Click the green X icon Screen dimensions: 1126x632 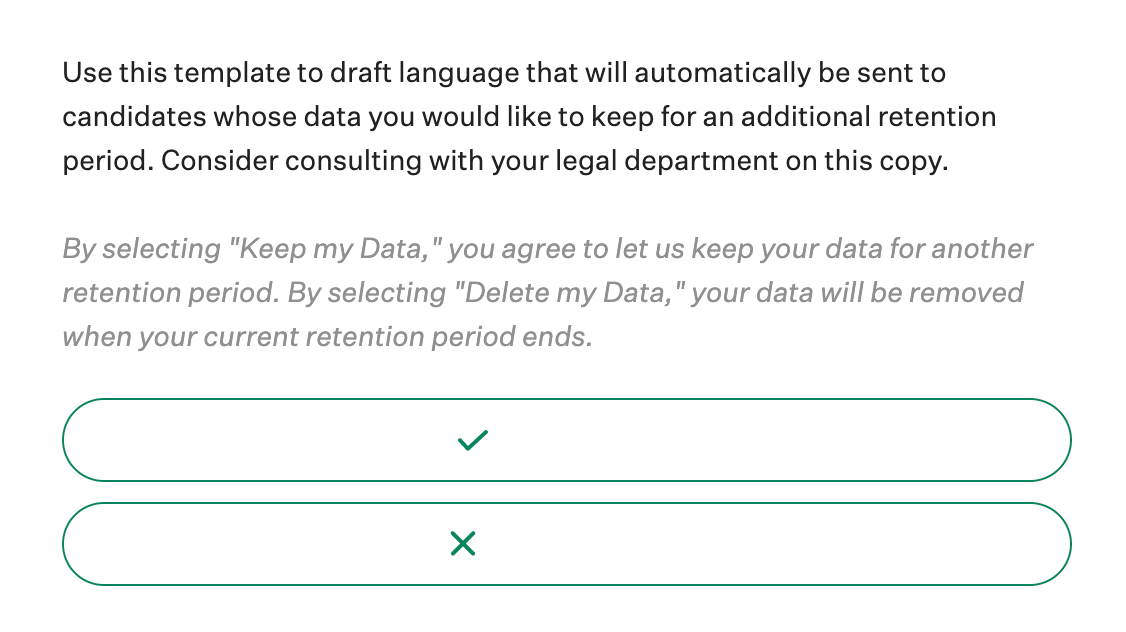pyautogui.click(x=462, y=544)
